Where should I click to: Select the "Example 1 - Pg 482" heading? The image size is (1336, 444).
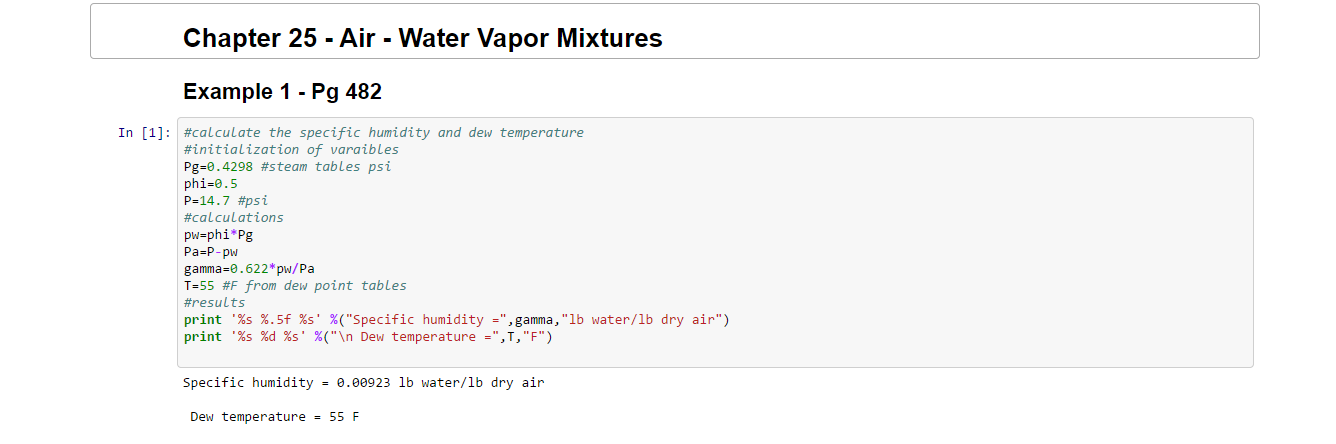click(x=282, y=92)
